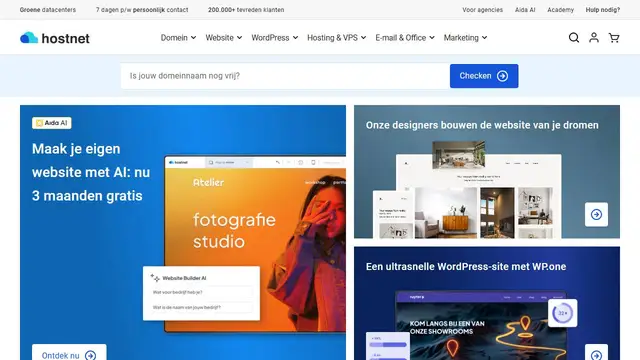Click '7 dagen p/w persoonlijk contact' text
This screenshot has height=360, width=640.
(x=142, y=10)
